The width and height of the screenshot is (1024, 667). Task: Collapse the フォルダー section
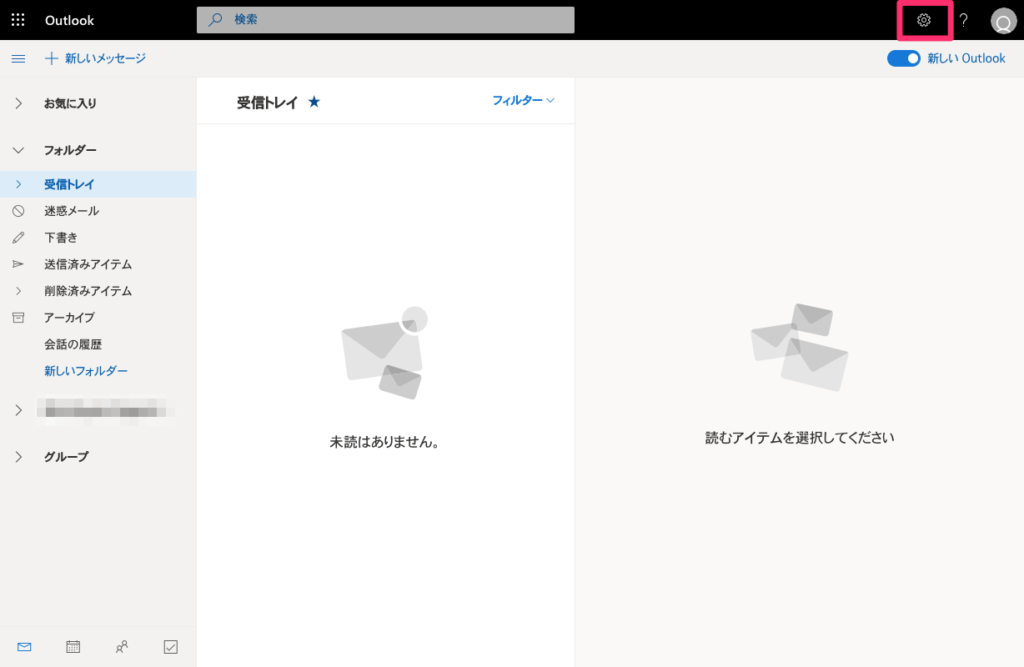tap(18, 150)
